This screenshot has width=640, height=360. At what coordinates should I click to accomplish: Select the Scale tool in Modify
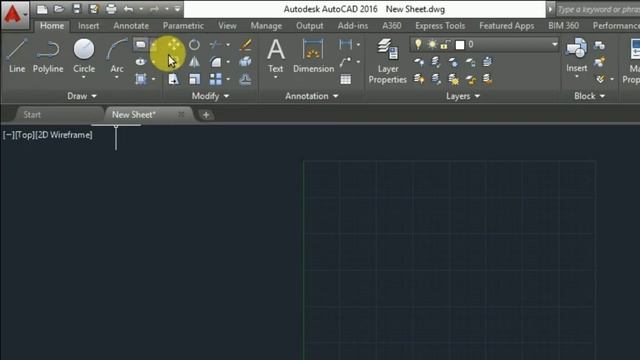[x=195, y=79]
